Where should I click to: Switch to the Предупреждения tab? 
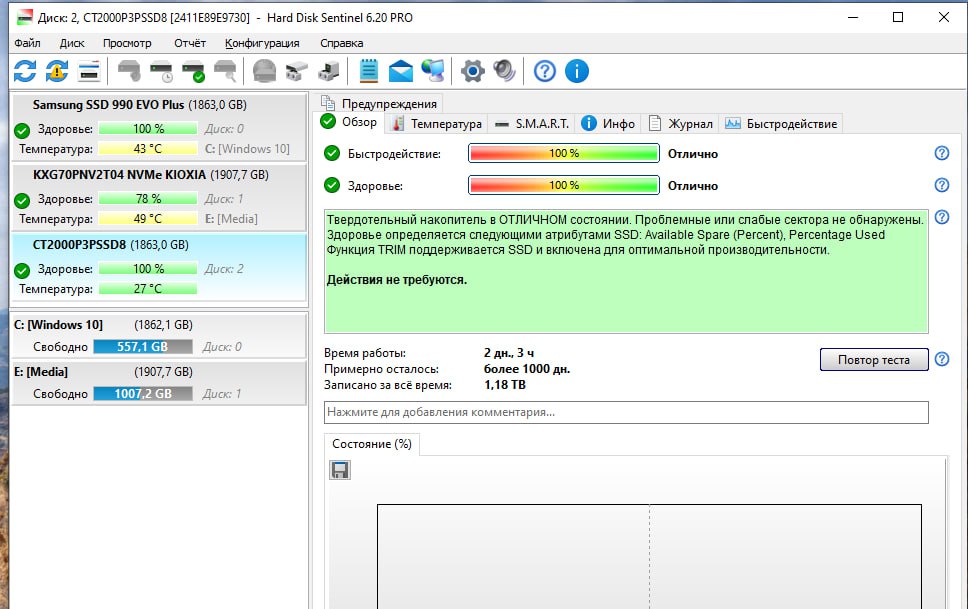pyautogui.click(x=379, y=103)
